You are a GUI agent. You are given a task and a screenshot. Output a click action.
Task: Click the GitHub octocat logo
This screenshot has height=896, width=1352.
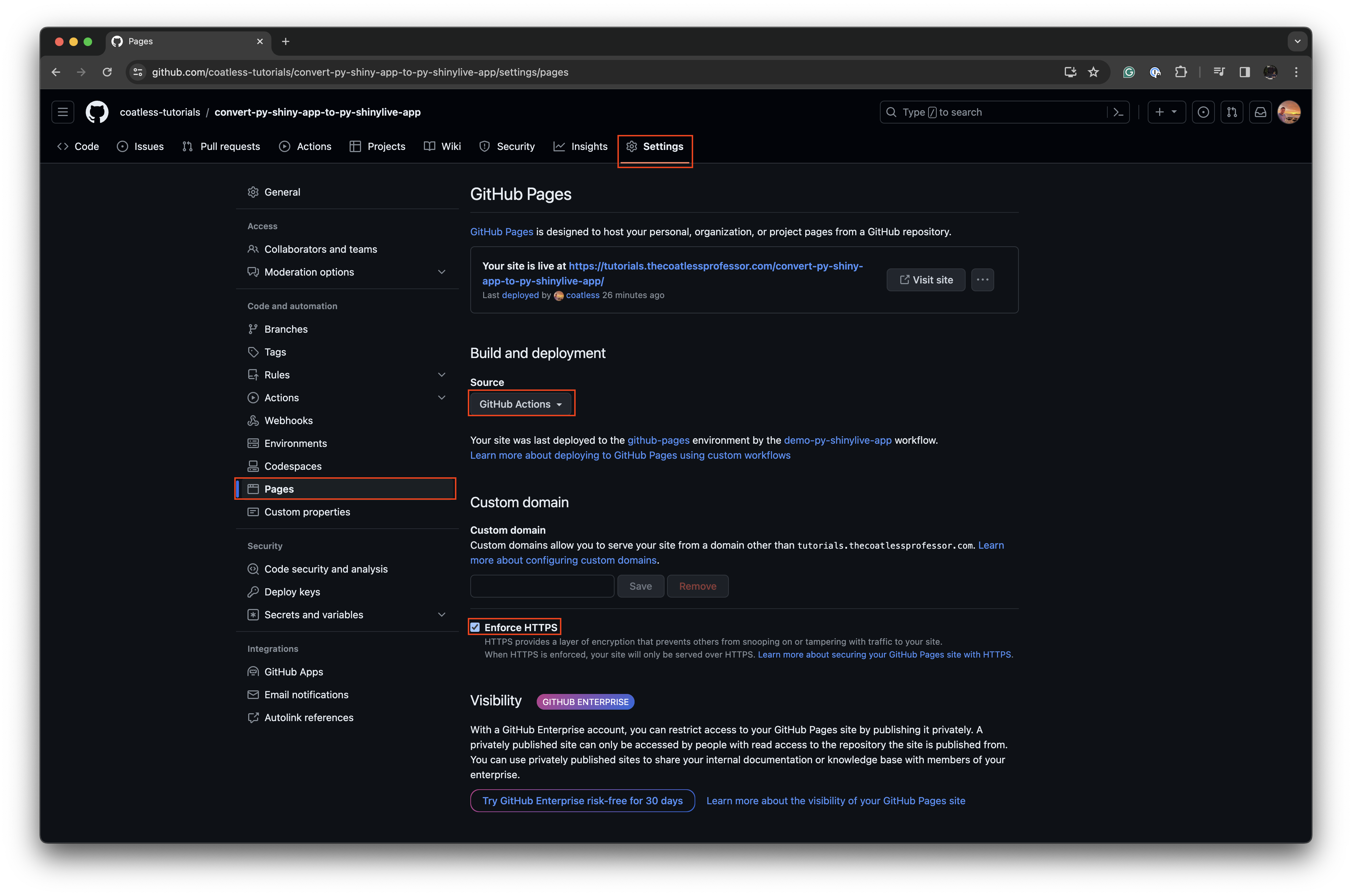click(x=97, y=112)
